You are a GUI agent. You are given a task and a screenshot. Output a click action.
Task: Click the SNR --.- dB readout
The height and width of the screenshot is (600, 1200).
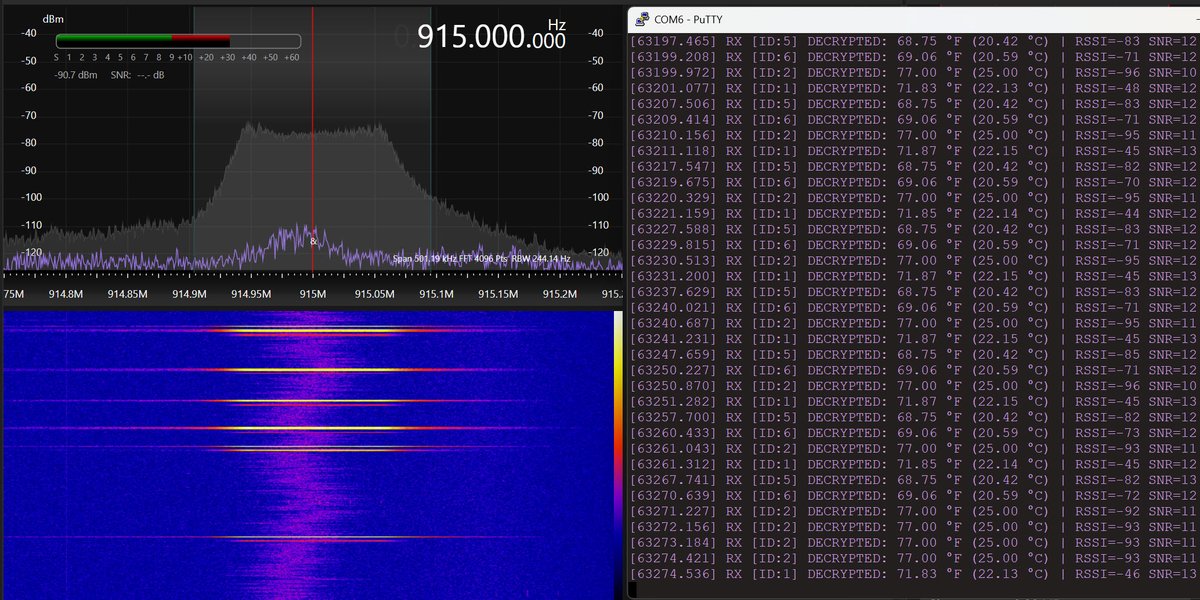pyautogui.click(x=137, y=75)
